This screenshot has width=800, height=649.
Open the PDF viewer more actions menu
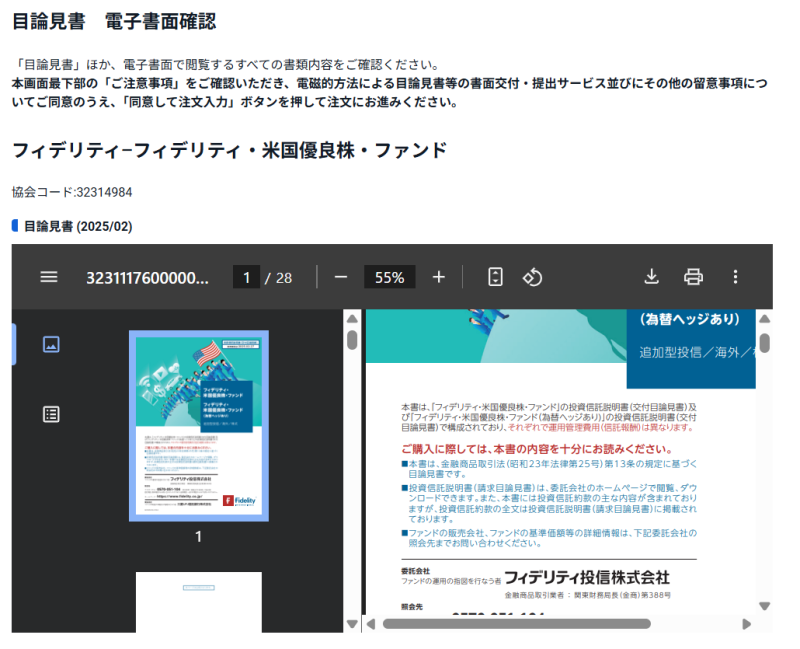point(735,277)
